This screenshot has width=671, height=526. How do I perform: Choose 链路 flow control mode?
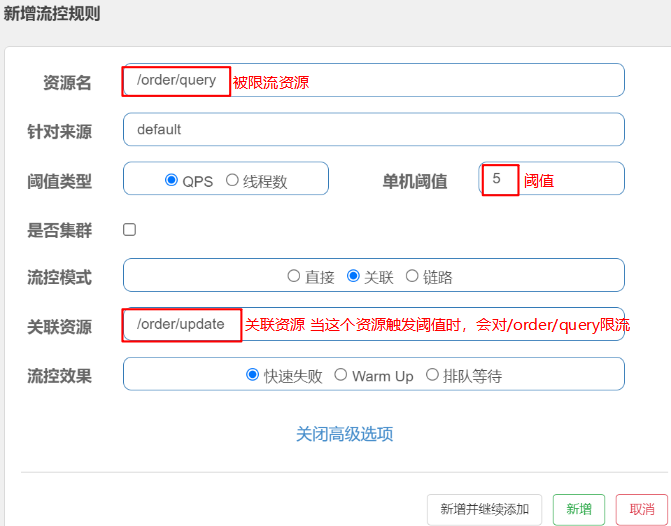[412, 276]
